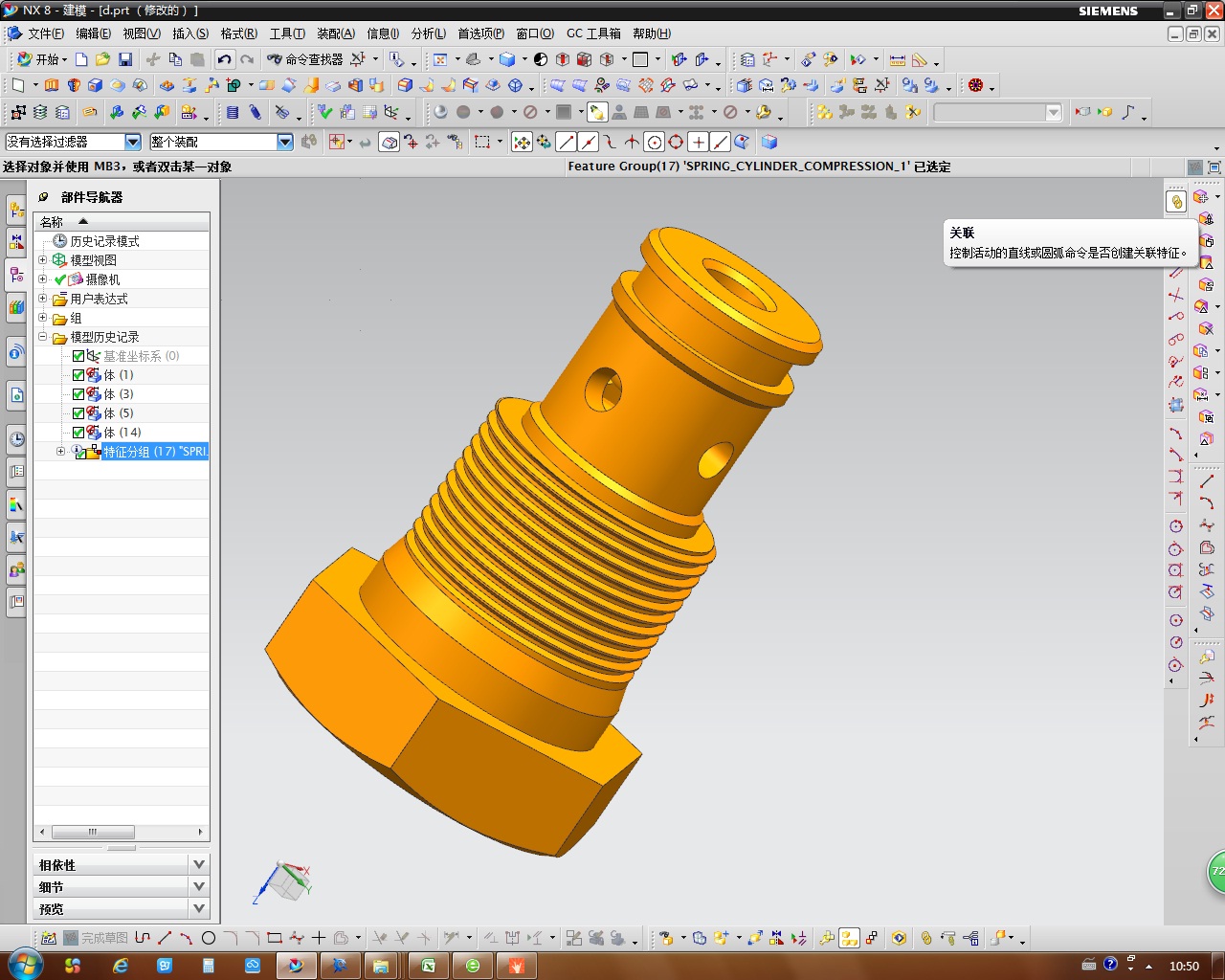
Task: Click the Windows Start orb
Action: pyautogui.click(x=24, y=965)
